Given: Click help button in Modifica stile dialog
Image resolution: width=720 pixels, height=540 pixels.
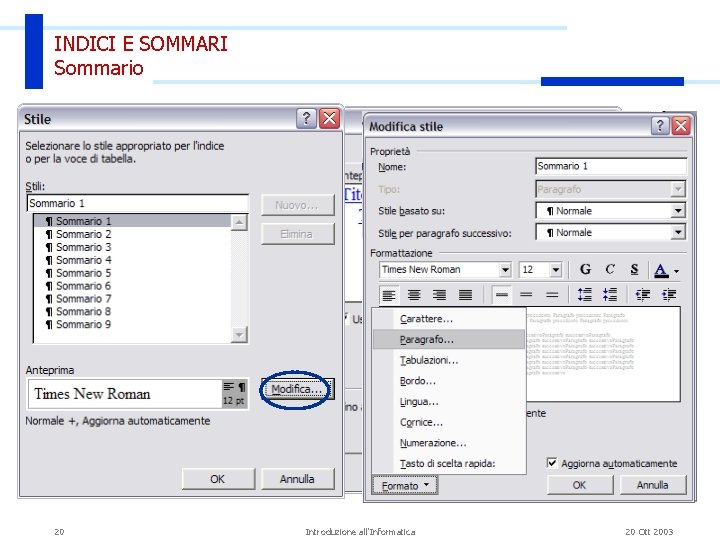Looking at the screenshot, I should [660, 125].
